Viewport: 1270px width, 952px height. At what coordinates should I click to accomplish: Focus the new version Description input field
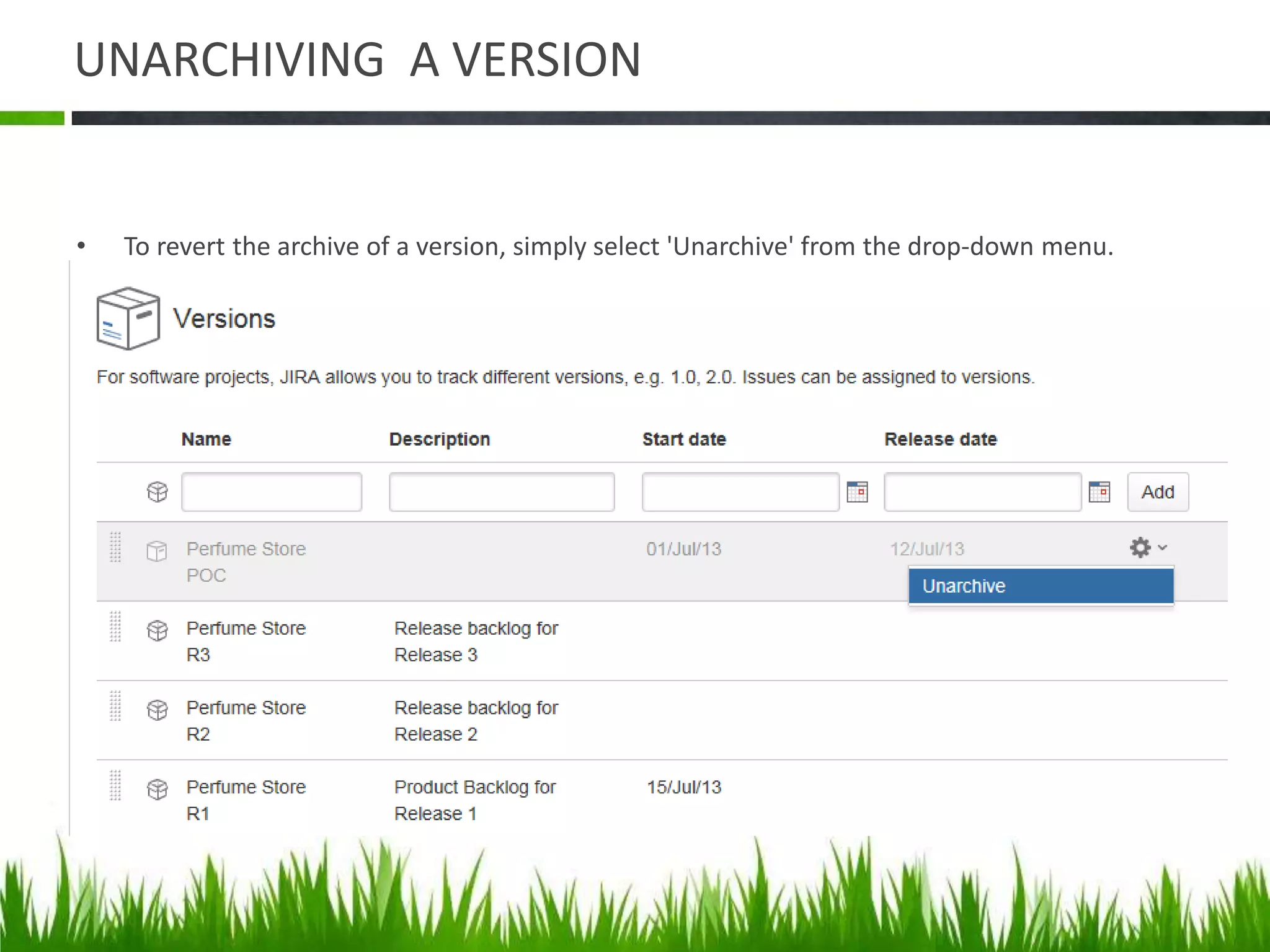pyautogui.click(x=502, y=492)
